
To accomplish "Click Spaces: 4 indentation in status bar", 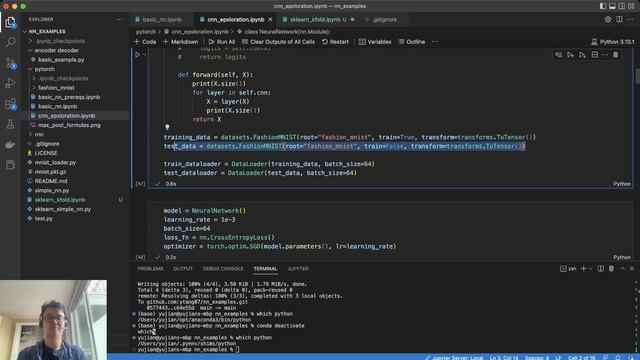I will point(537,358).
